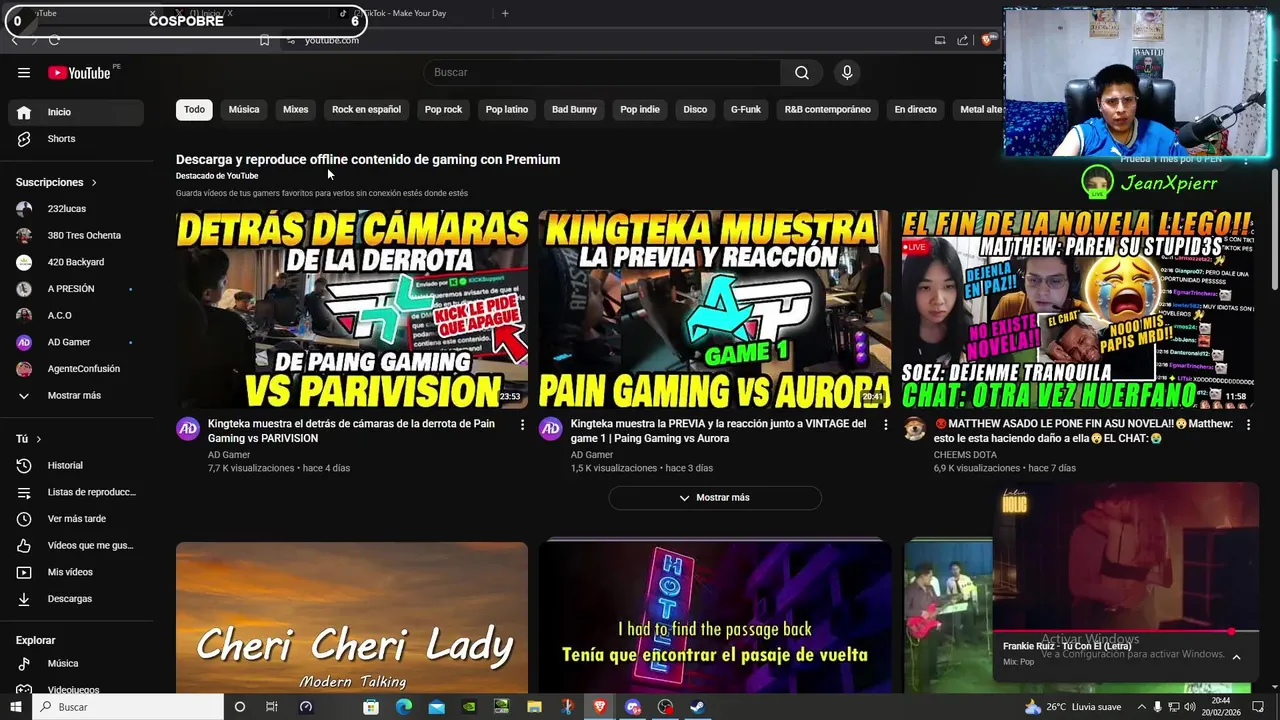Open options for Paing Gaming vs Aurora video

pos(885,425)
